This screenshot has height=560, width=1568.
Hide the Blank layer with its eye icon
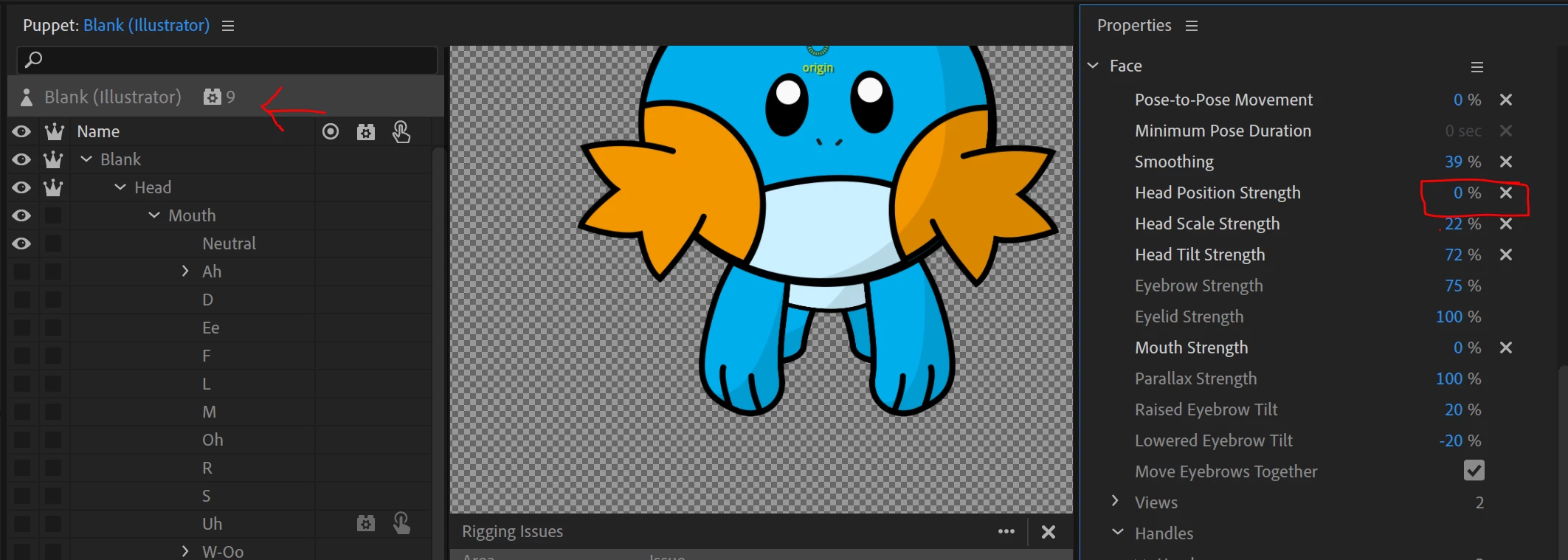tap(21, 159)
